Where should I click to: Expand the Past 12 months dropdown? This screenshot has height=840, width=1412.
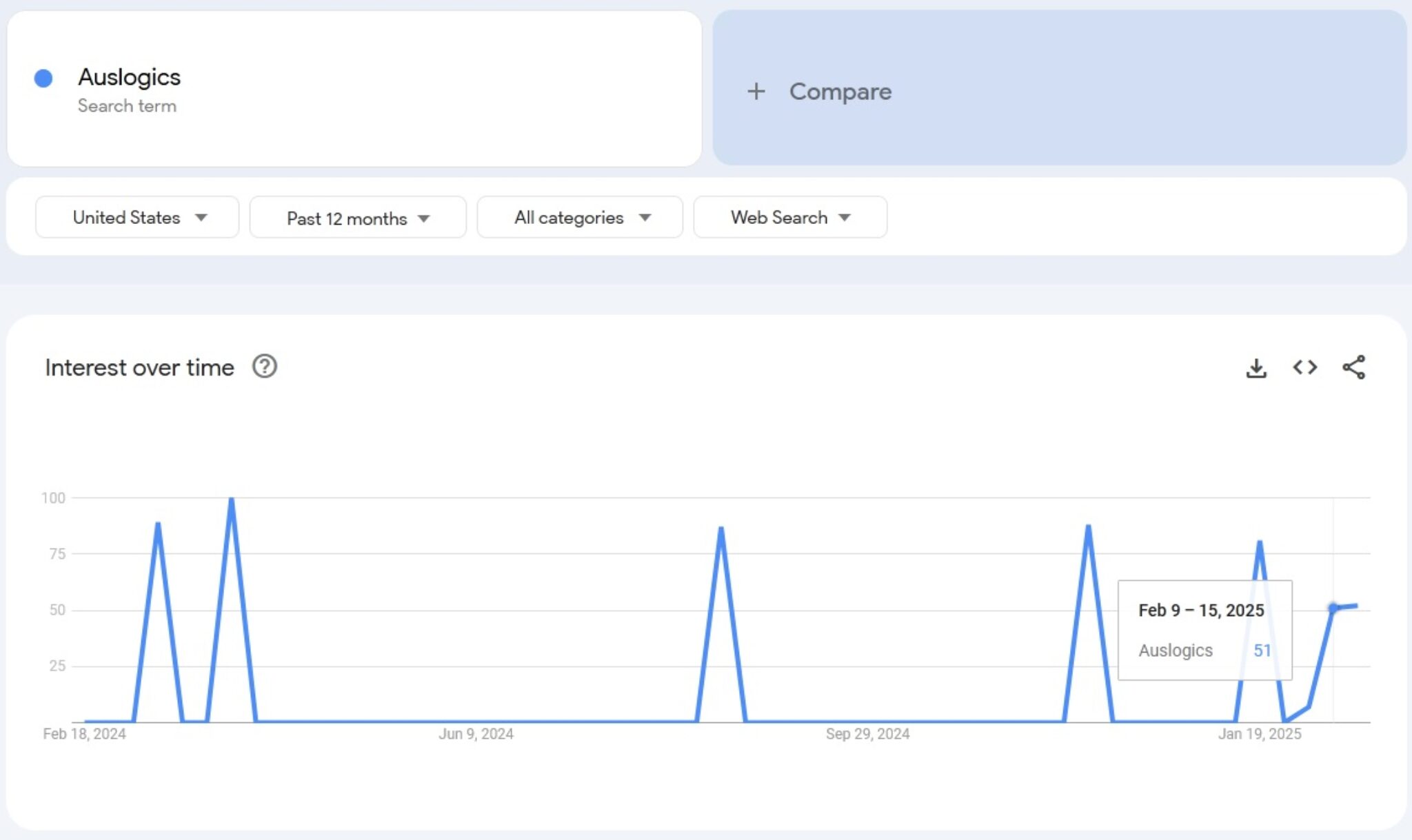(x=358, y=218)
